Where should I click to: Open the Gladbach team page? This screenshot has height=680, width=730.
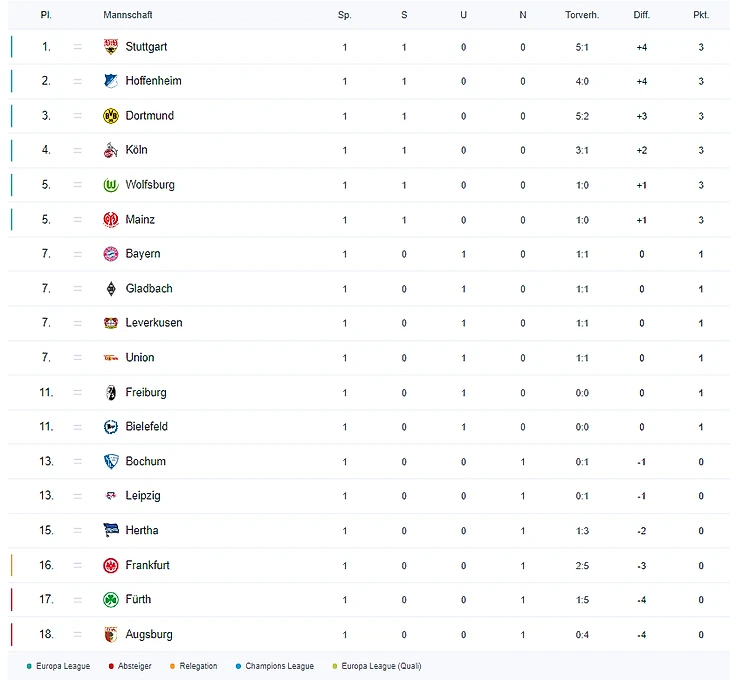149,288
